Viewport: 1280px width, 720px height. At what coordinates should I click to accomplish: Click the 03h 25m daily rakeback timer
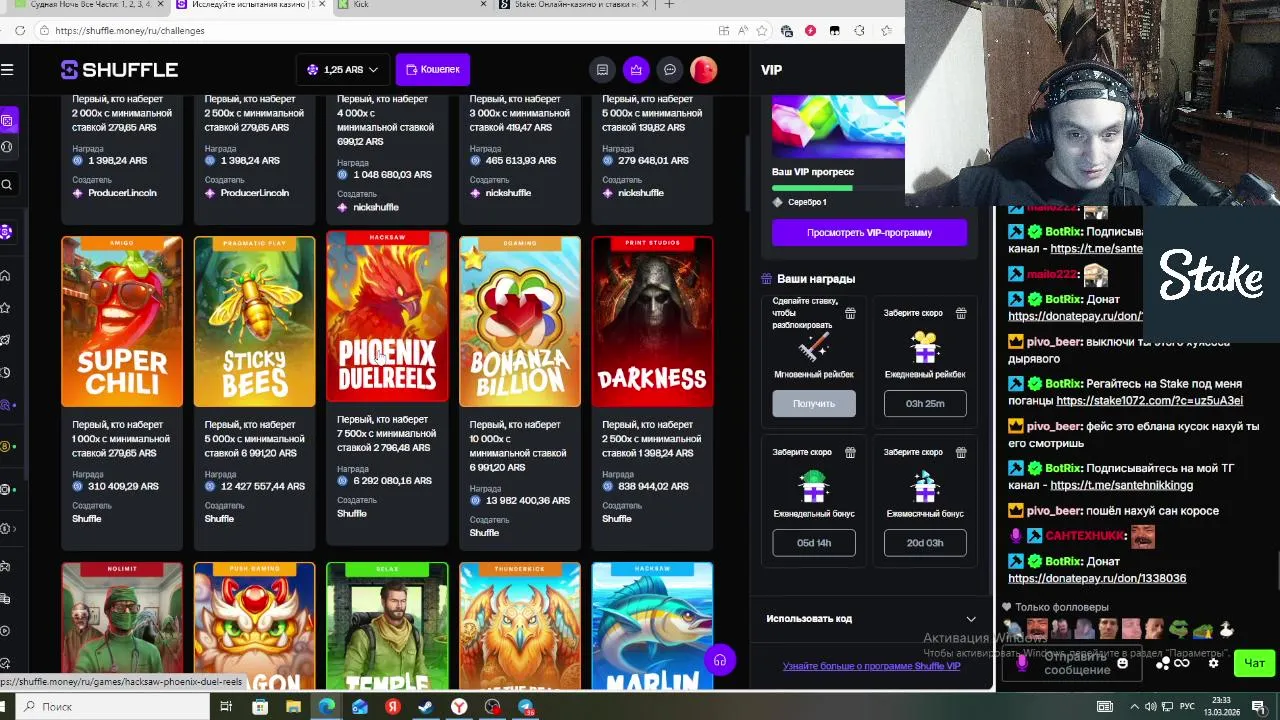925,404
